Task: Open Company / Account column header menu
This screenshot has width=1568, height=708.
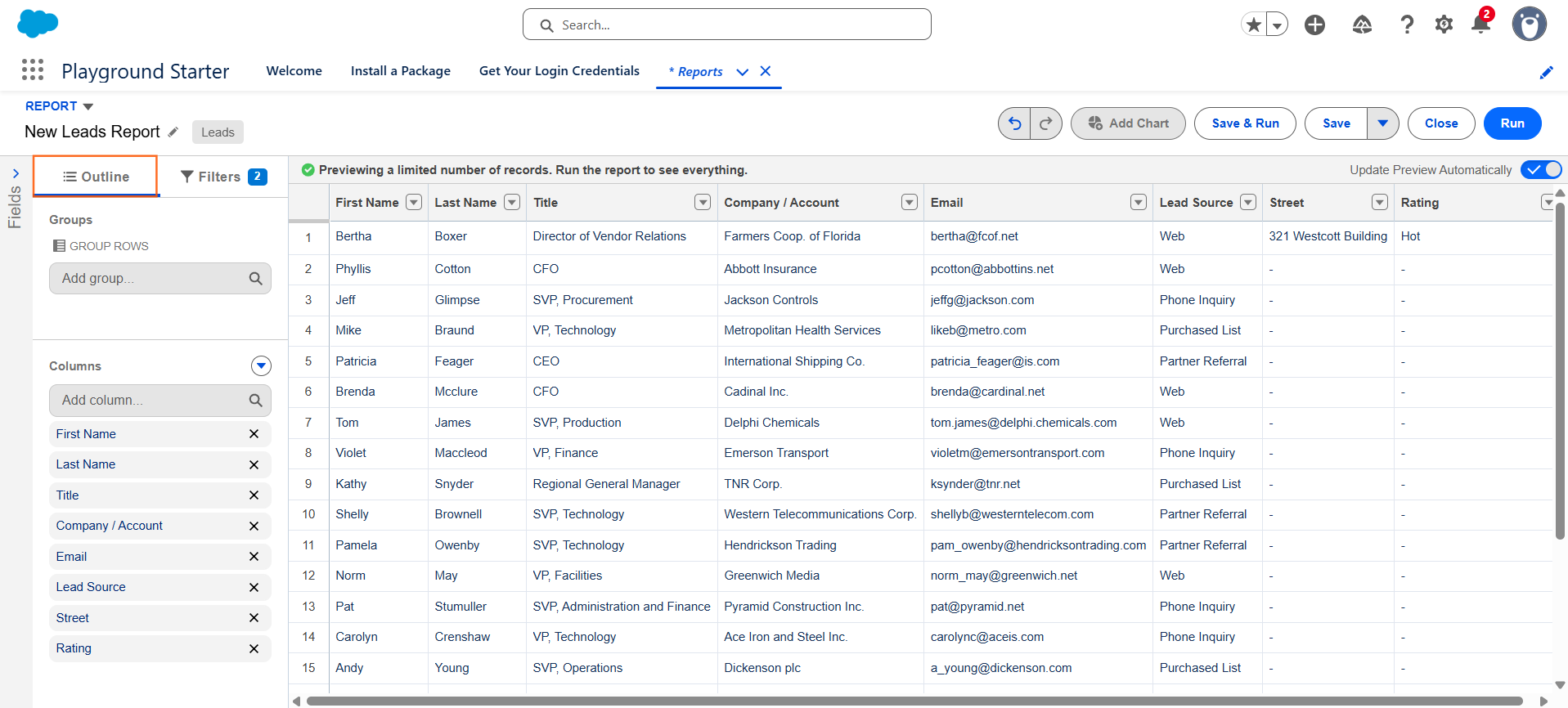Action: [x=910, y=202]
